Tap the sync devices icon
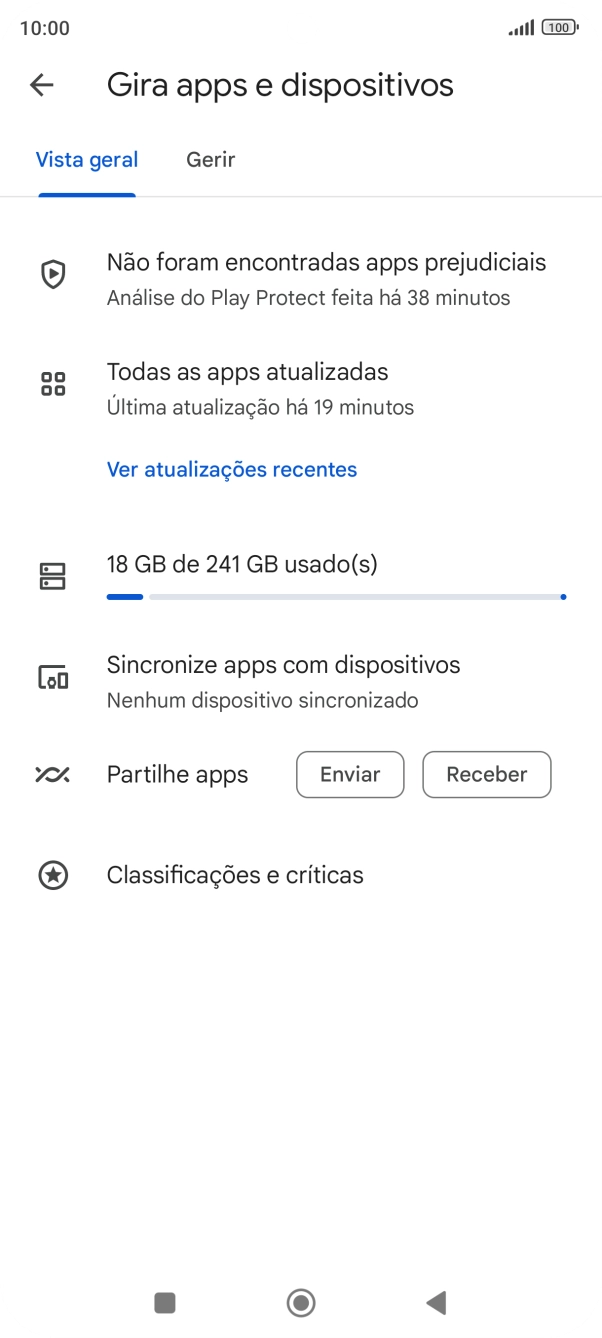602x1338 pixels. (52, 679)
